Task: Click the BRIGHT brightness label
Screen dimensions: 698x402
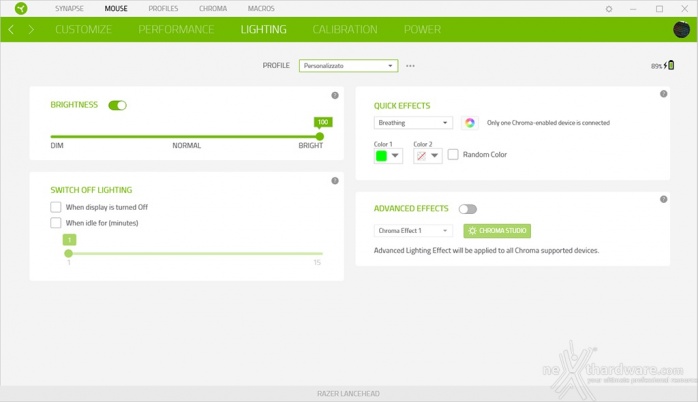Action: [x=311, y=146]
